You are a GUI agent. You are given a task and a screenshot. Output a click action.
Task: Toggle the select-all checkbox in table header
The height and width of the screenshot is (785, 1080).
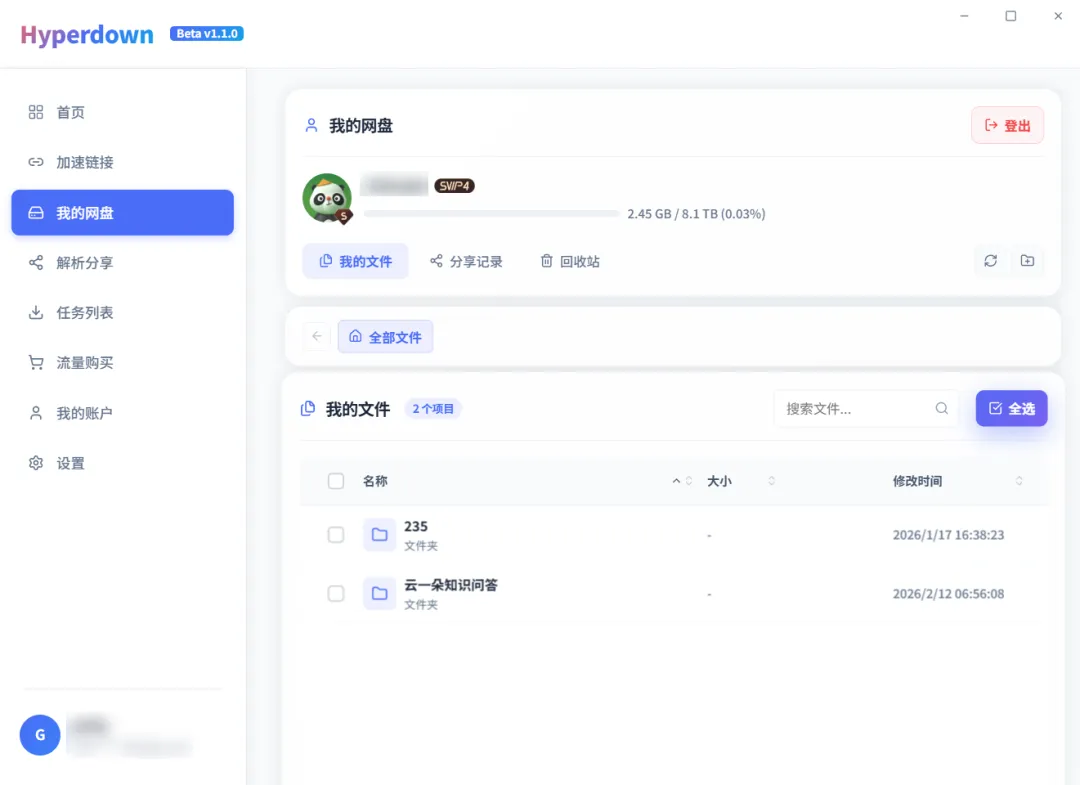coord(336,481)
